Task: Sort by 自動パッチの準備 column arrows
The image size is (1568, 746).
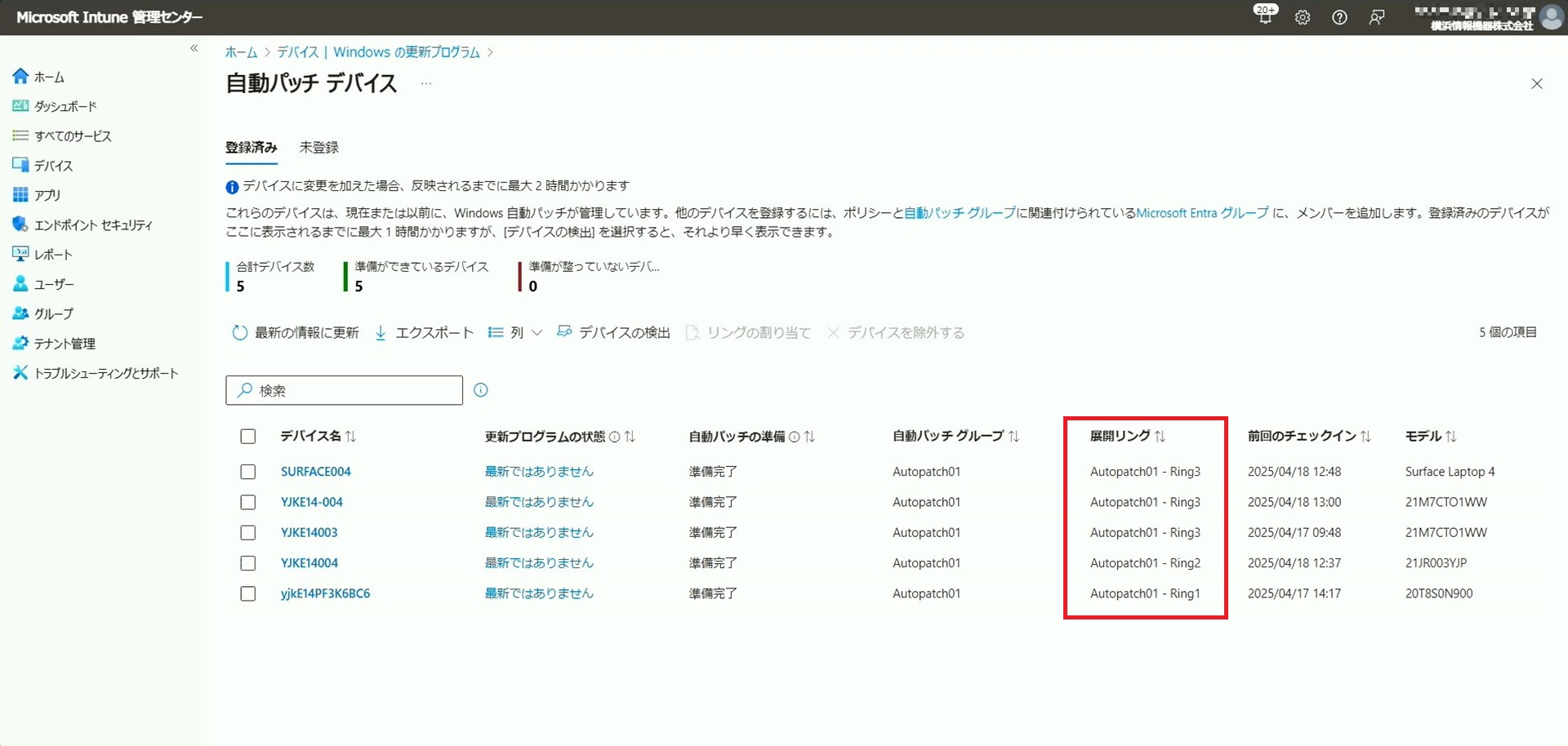Action: [809, 437]
